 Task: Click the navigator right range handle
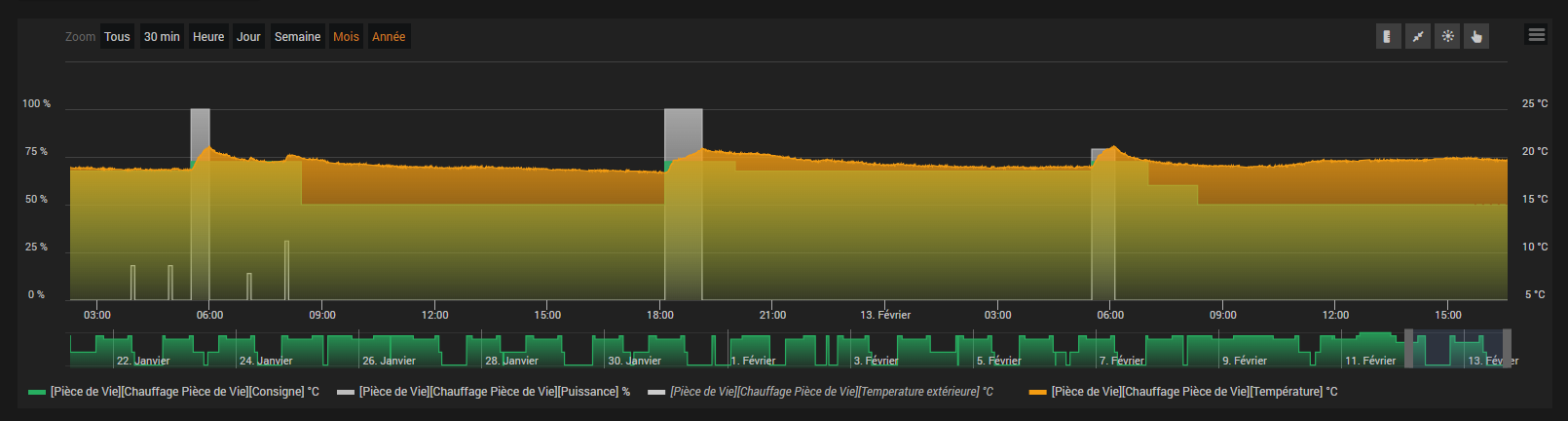click(x=1507, y=349)
